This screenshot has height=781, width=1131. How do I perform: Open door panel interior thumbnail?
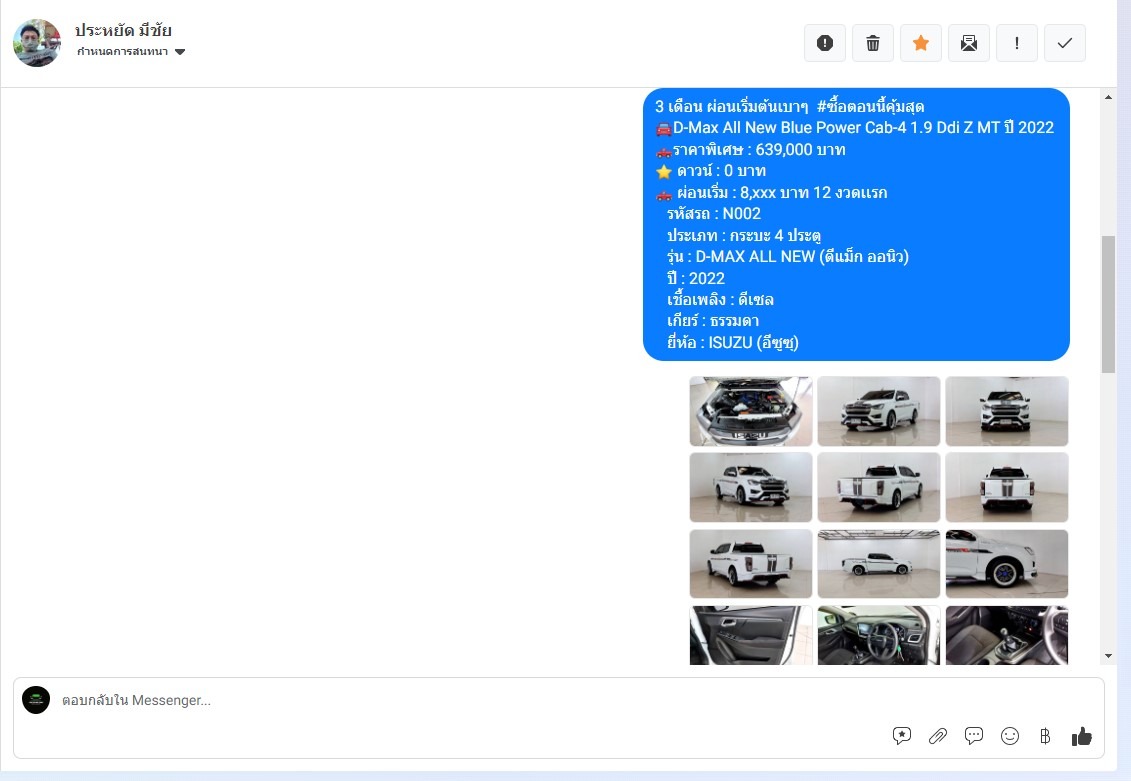751,635
